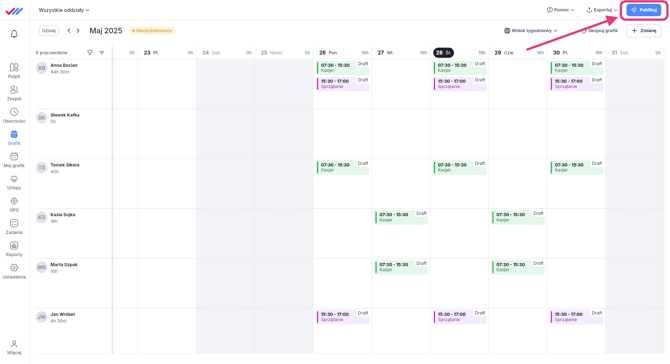Open notifications bell icon
The width and height of the screenshot is (670, 364).
[14, 34]
